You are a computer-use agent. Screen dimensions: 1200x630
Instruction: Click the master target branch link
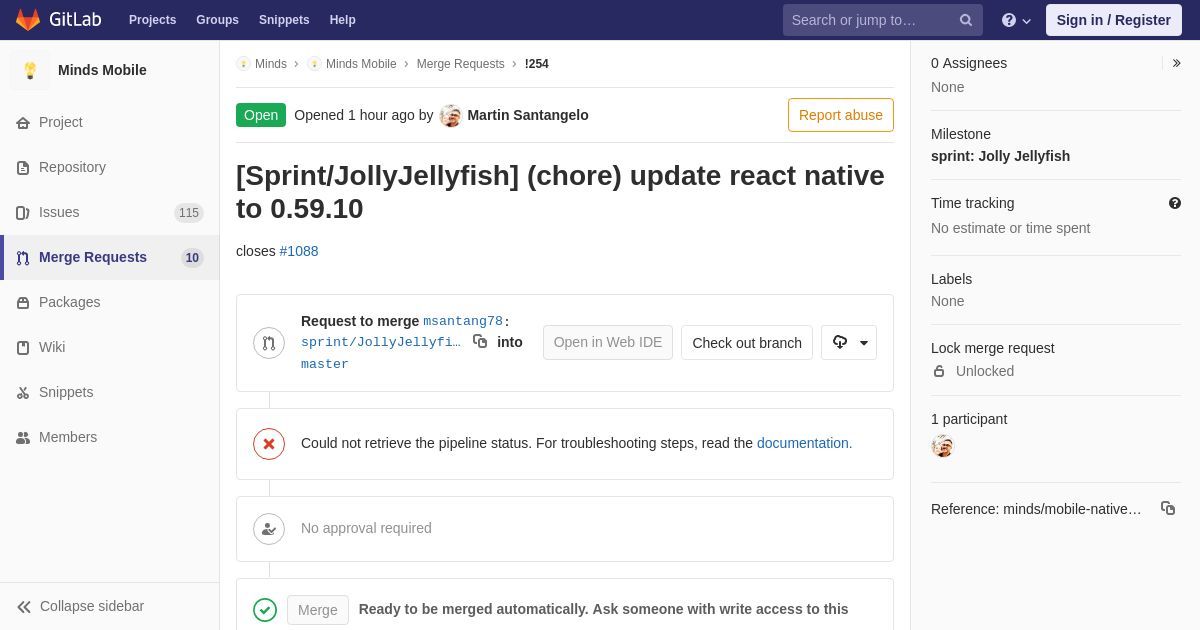325,364
